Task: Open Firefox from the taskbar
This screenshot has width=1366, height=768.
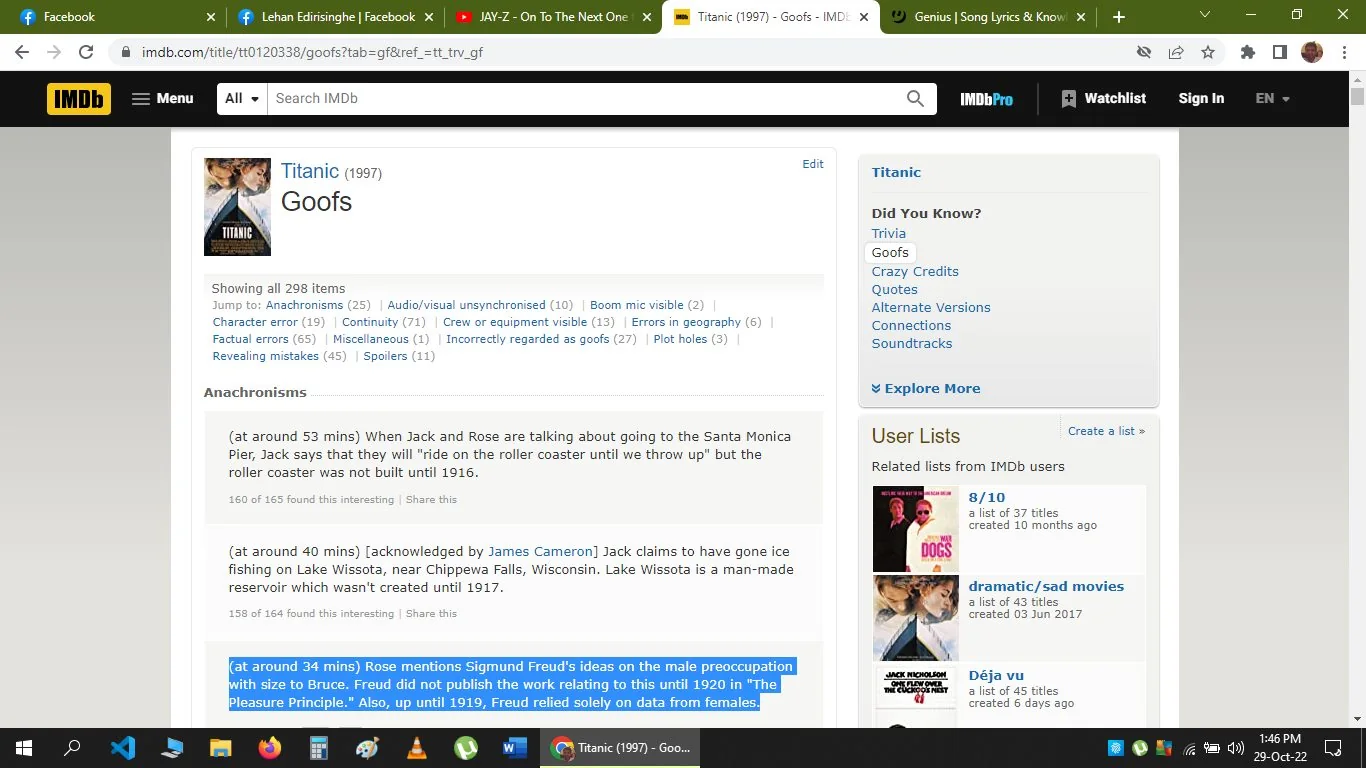Action: pyautogui.click(x=270, y=748)
